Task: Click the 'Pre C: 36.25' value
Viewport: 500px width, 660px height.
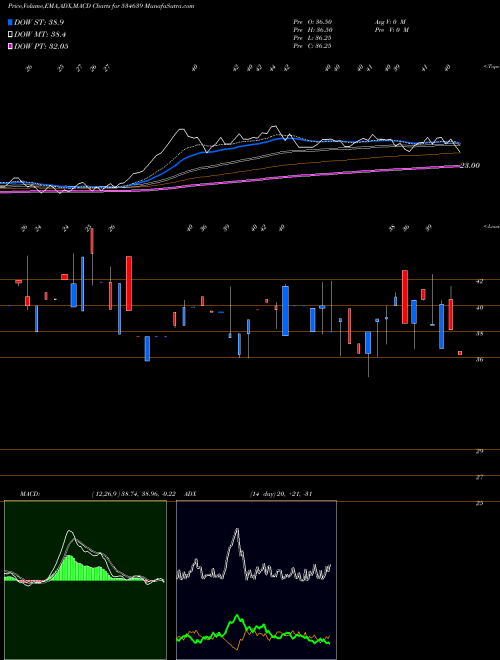Action: tap(313, 46)
